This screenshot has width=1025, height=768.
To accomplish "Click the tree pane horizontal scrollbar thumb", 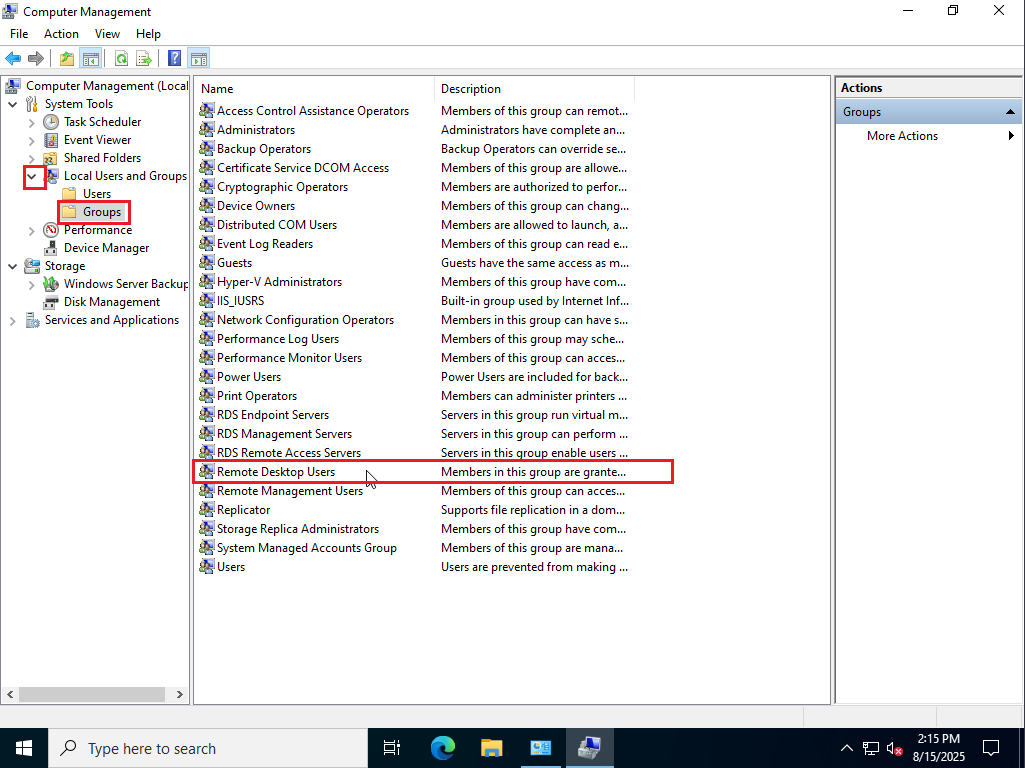I will point(92,694).
